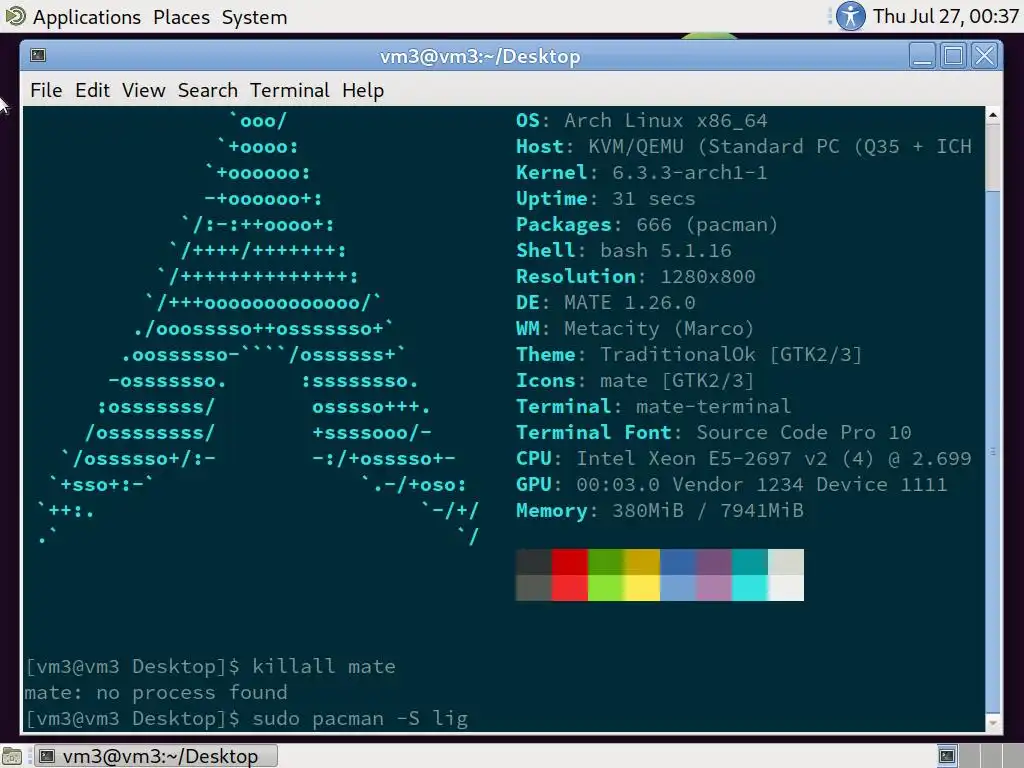Click the bright cyan color block in palette
The width and height of the screenshot is (1024, 768).
(750, 588)
